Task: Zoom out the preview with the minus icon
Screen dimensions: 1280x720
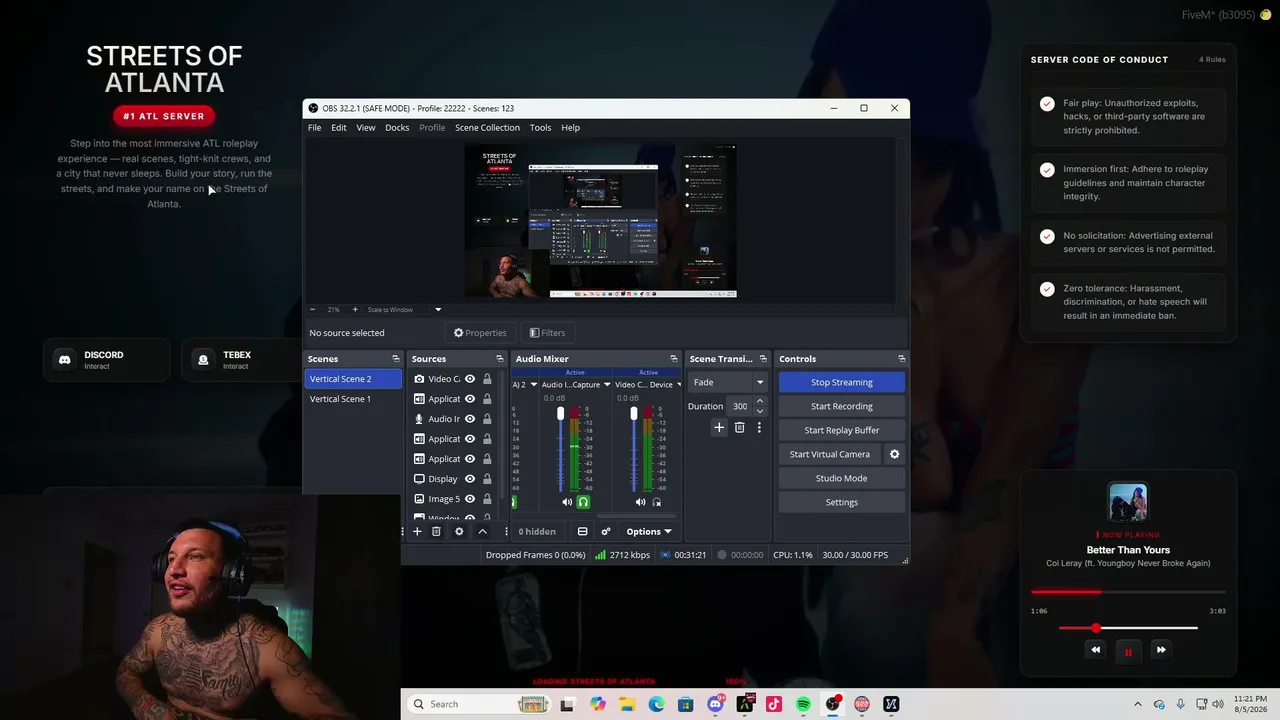Action: pos(312,309)
